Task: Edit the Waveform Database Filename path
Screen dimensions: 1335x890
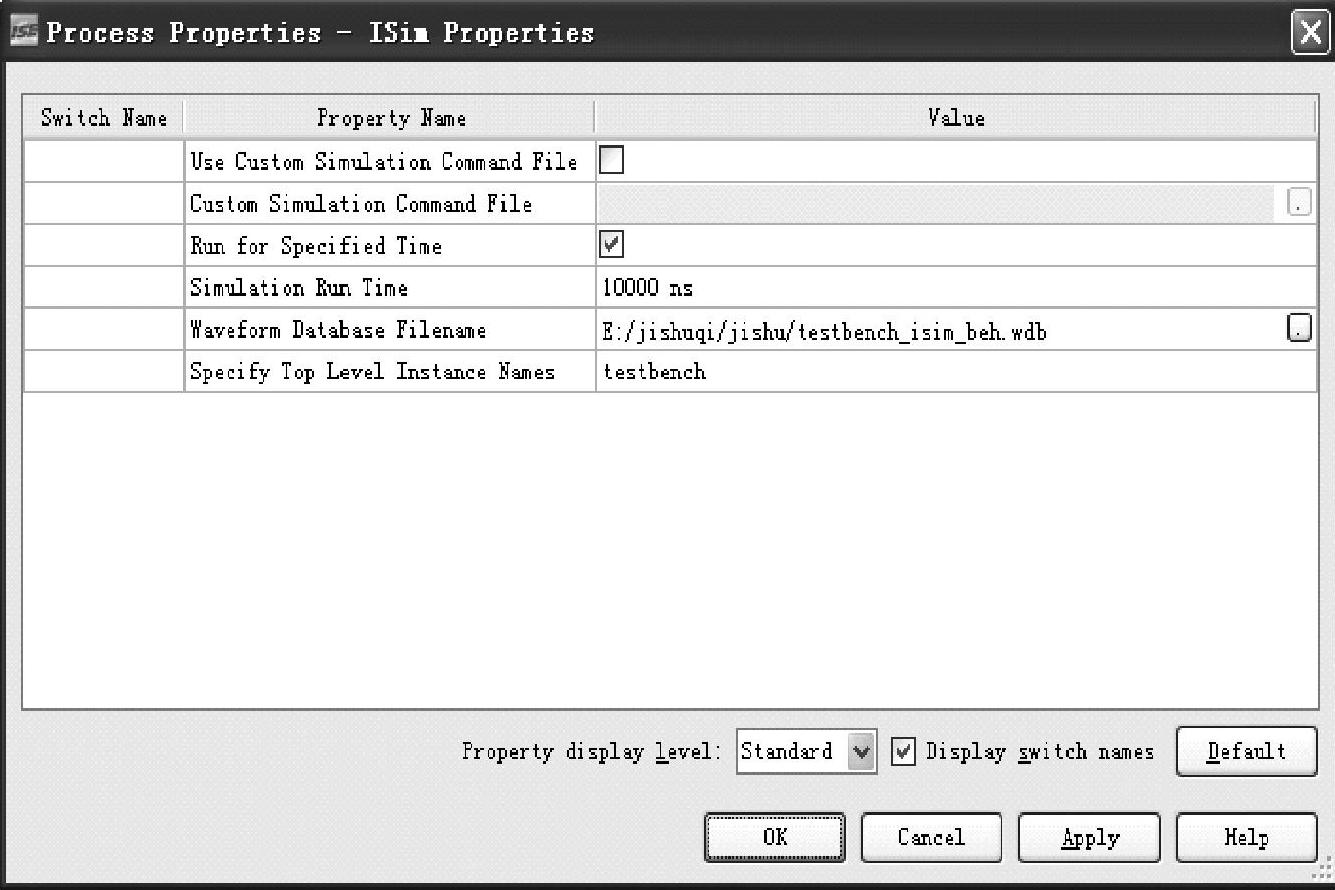Action: point(941,330)
